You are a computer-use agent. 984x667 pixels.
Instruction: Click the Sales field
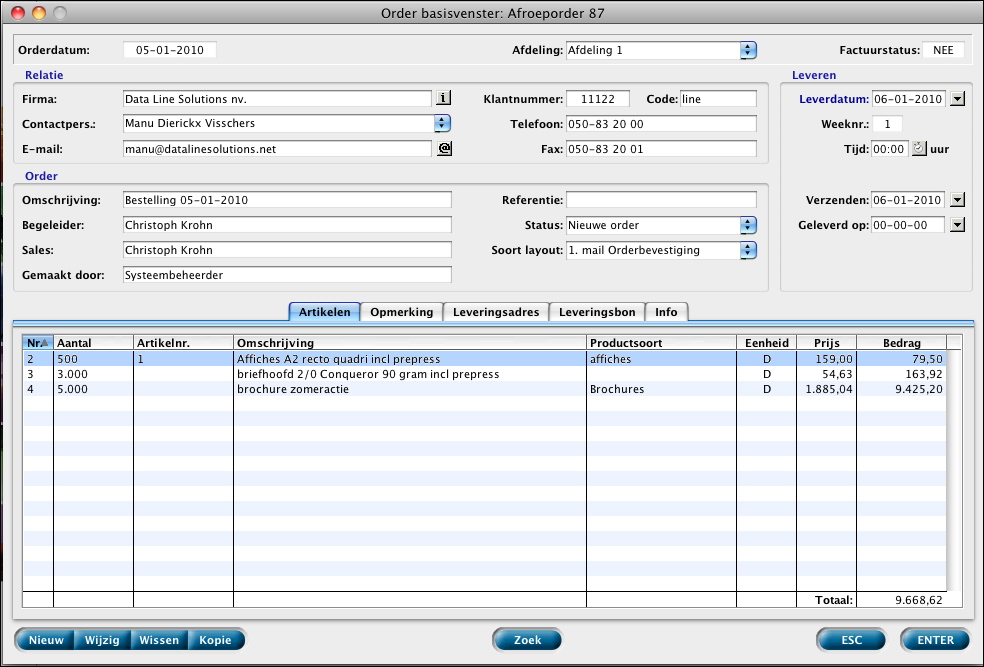click(x=287, y=250)
